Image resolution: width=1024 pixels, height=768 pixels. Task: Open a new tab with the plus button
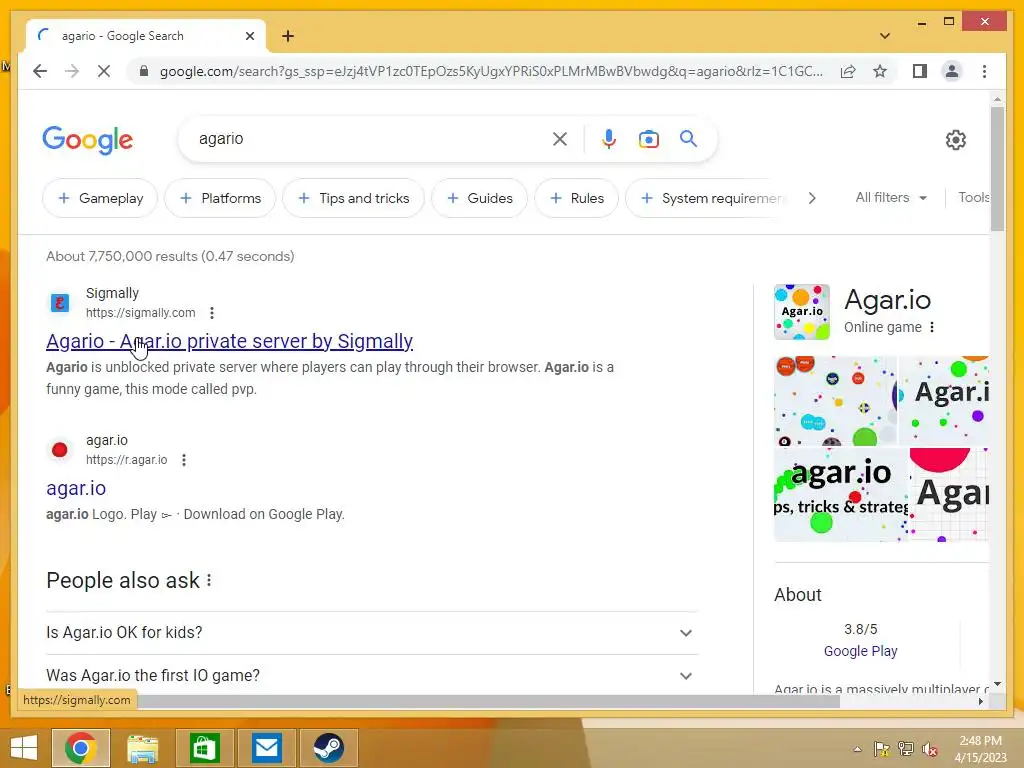[x=288, y=36]
